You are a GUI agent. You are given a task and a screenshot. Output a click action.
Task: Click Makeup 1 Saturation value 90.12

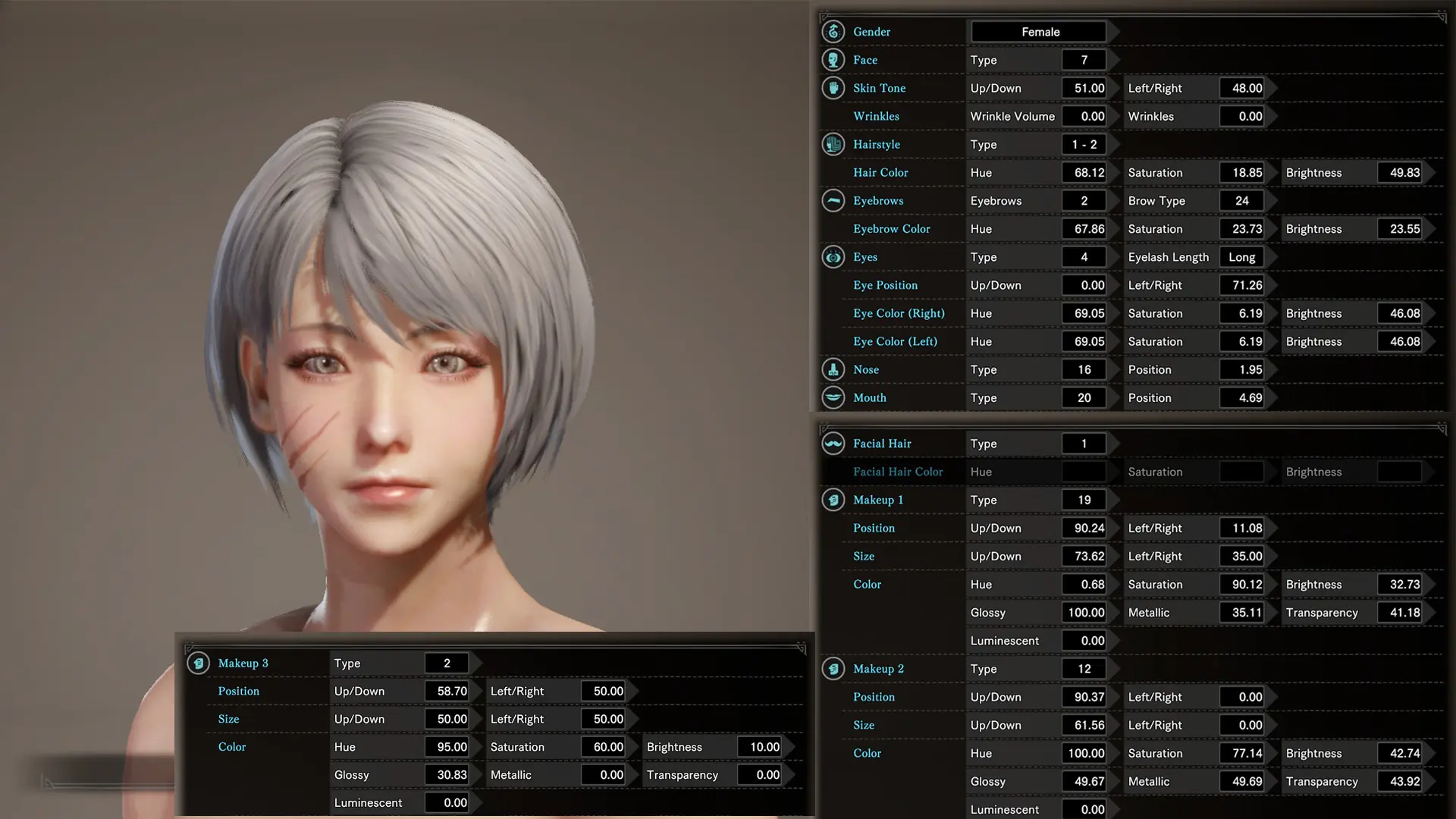pos(1241,584)
